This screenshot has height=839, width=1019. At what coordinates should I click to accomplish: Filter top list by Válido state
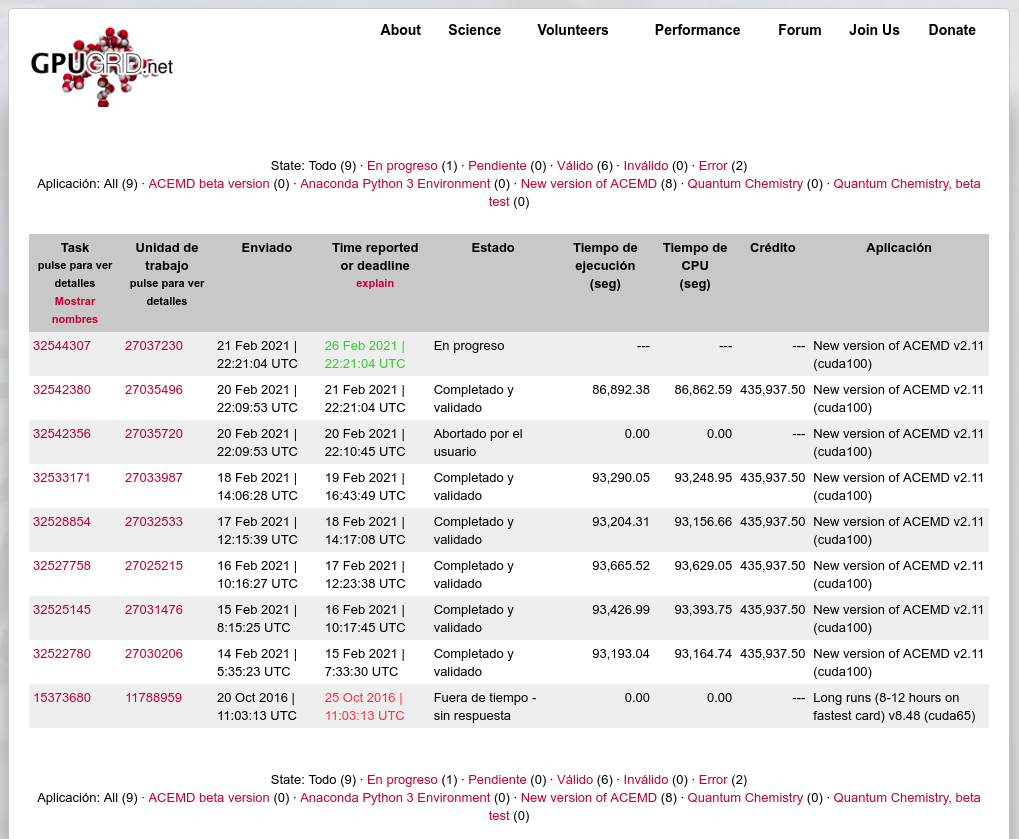(x=575, y=166)
